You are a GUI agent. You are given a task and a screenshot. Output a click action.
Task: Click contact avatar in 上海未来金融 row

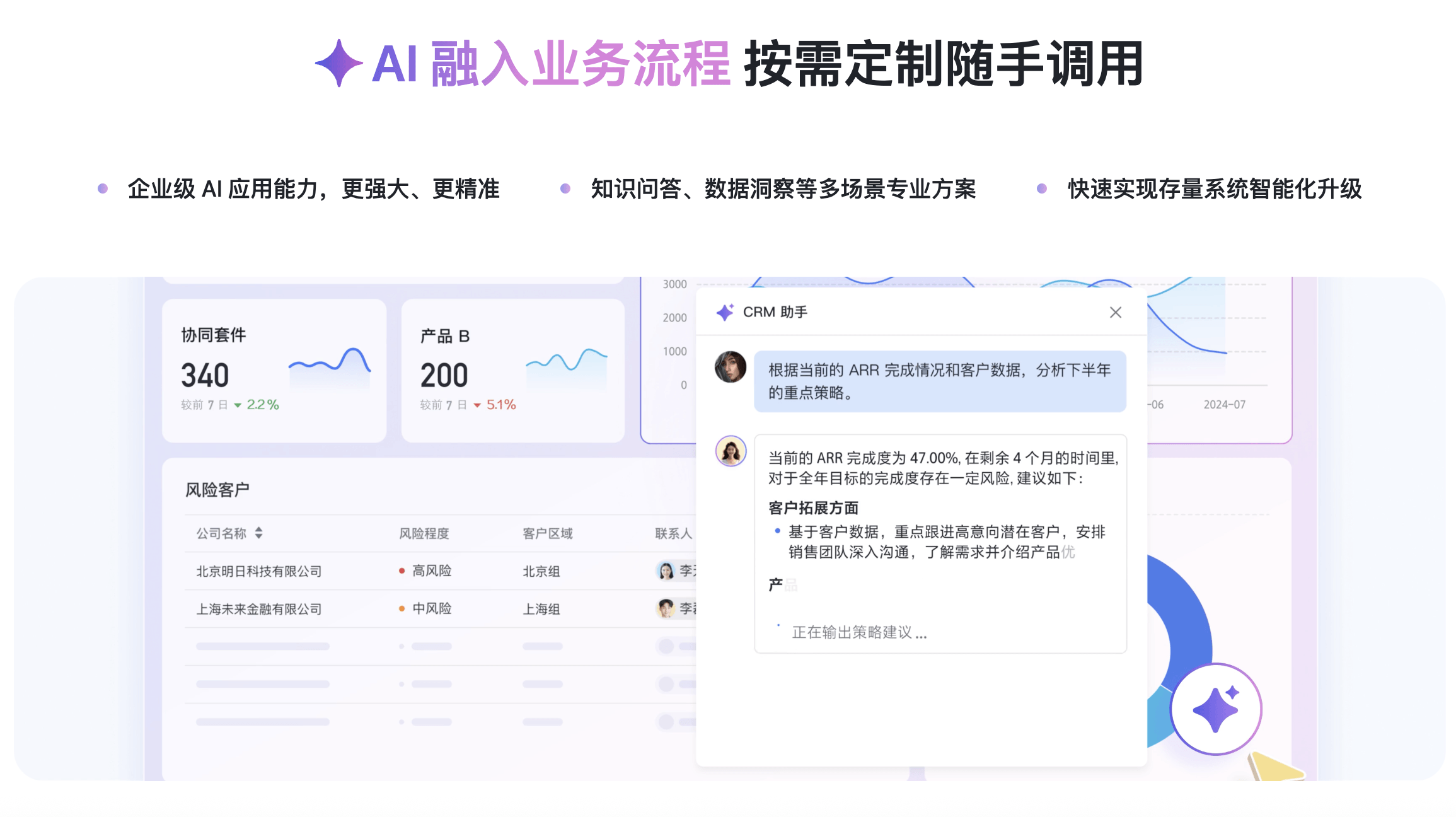666,608
